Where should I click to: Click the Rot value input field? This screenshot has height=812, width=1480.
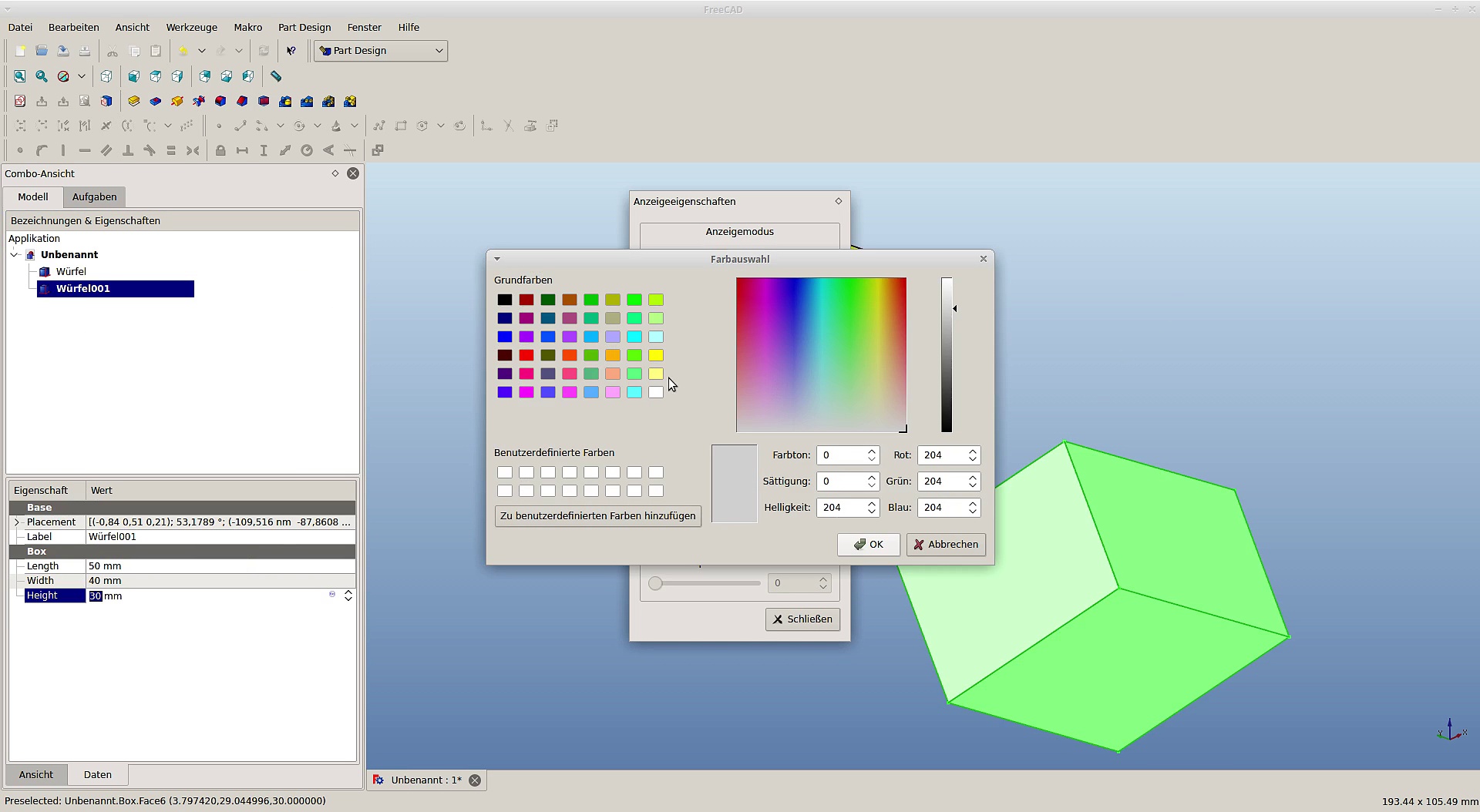(x=940, y=455)
